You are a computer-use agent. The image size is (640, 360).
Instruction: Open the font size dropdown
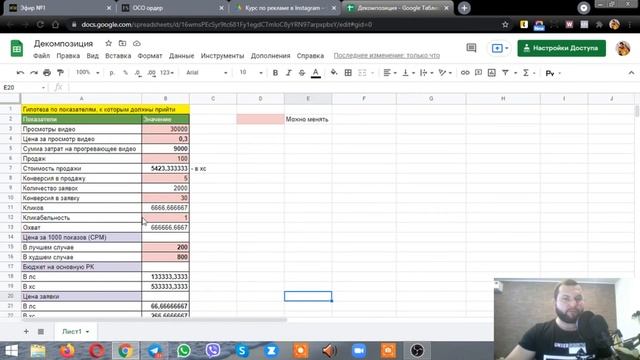[251, 73]
